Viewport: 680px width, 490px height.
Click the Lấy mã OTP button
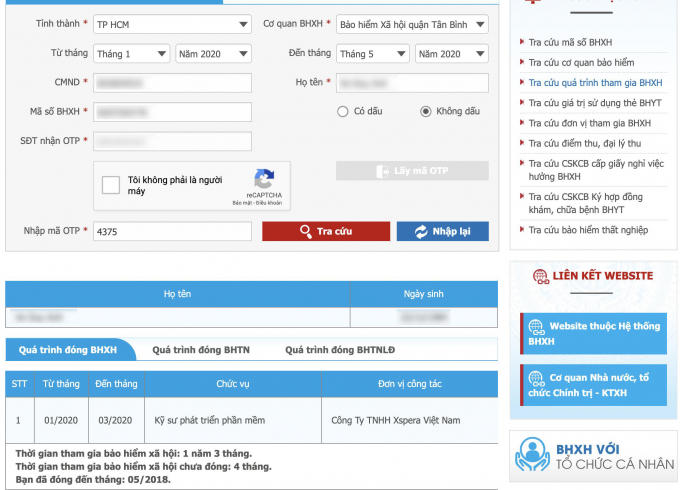point(412,171)
